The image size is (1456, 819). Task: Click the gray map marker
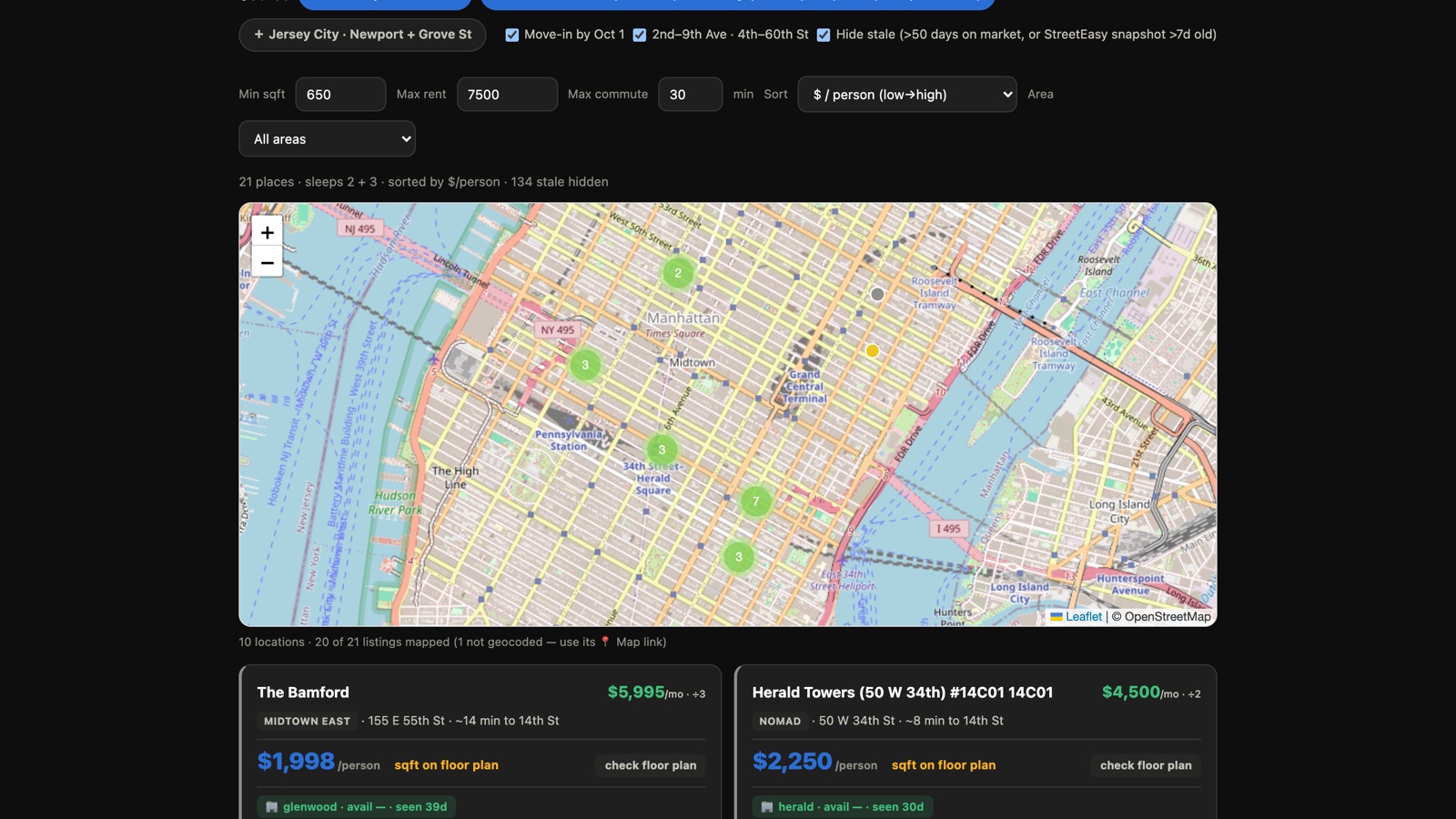point(877,294)
